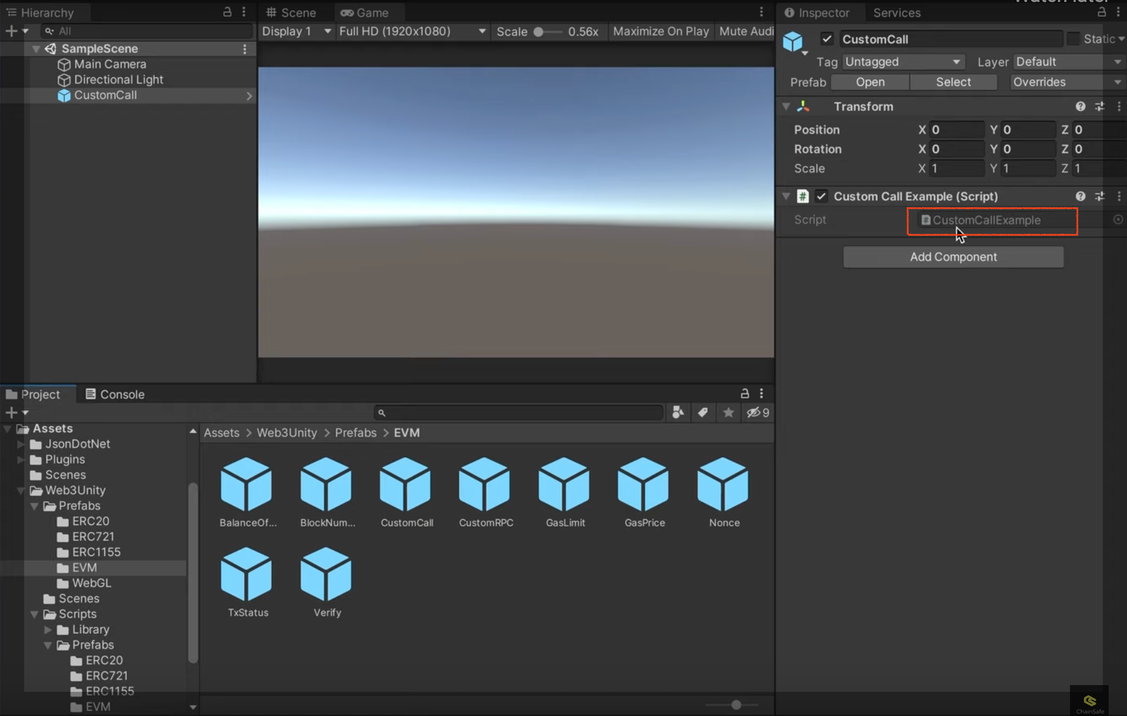Click the prefab Open button

tap(870, 82)
